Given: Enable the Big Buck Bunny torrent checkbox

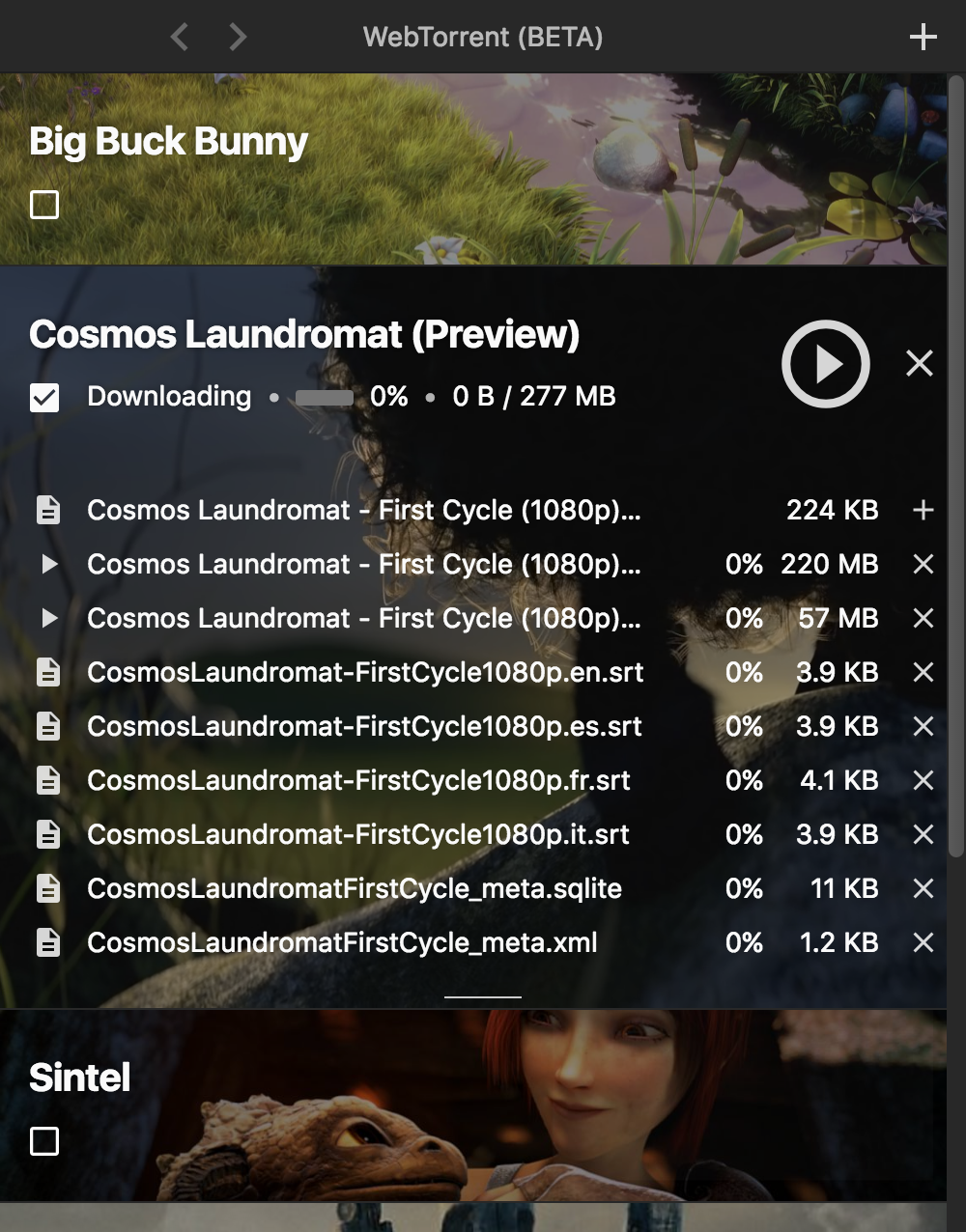Looking at the screenshot, I should 44,205.
